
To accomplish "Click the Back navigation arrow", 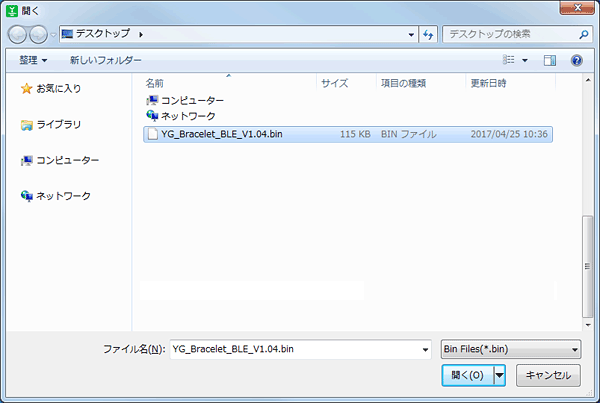I will coord(17,35).
